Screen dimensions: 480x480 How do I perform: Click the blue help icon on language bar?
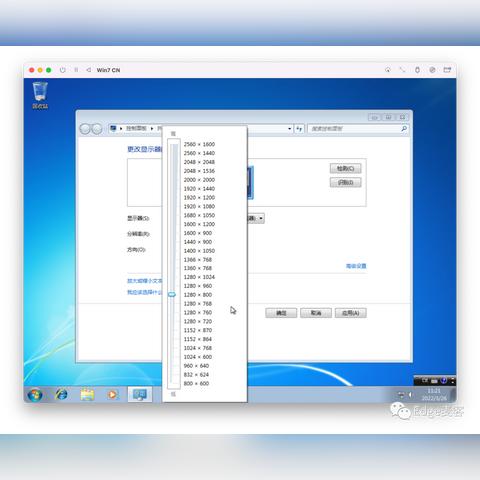444,380
